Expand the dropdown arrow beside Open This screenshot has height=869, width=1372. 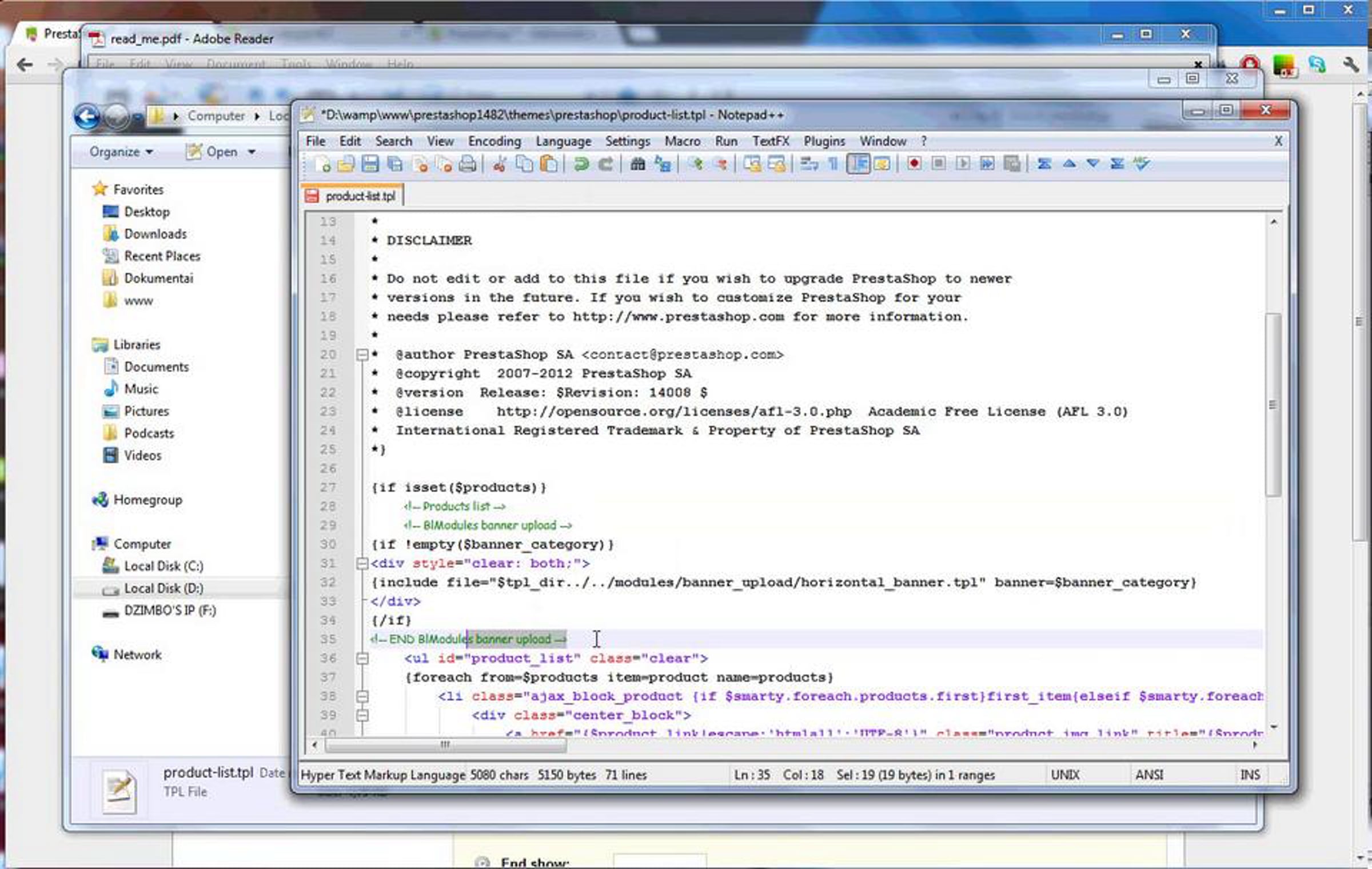(x=252, y=152)
